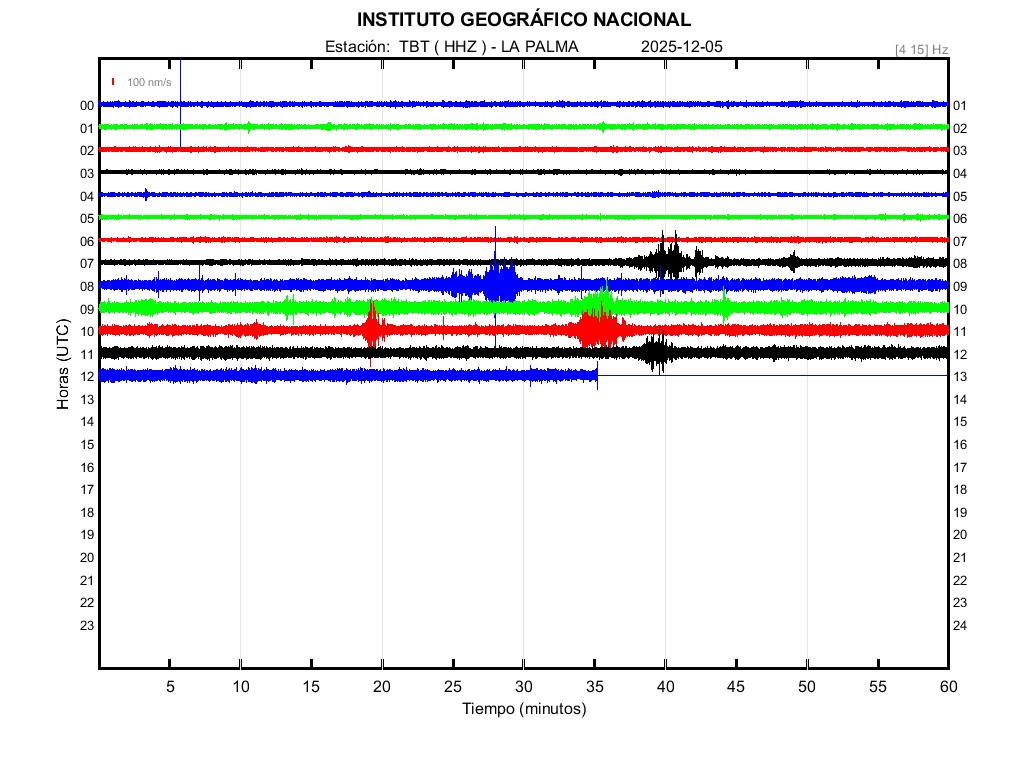
Task: Click where the hour 12 blue signal ends
Action: click(597, 376)
